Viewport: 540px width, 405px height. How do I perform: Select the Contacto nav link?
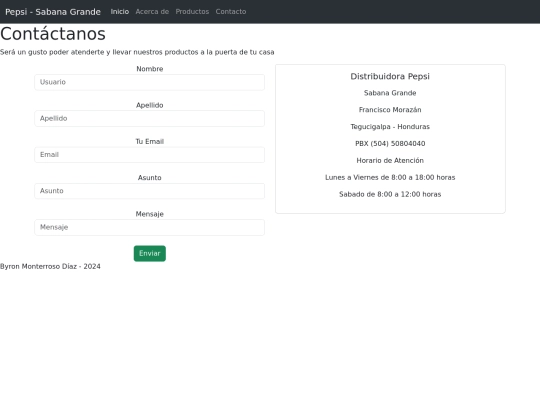click(x=231, y=12)
